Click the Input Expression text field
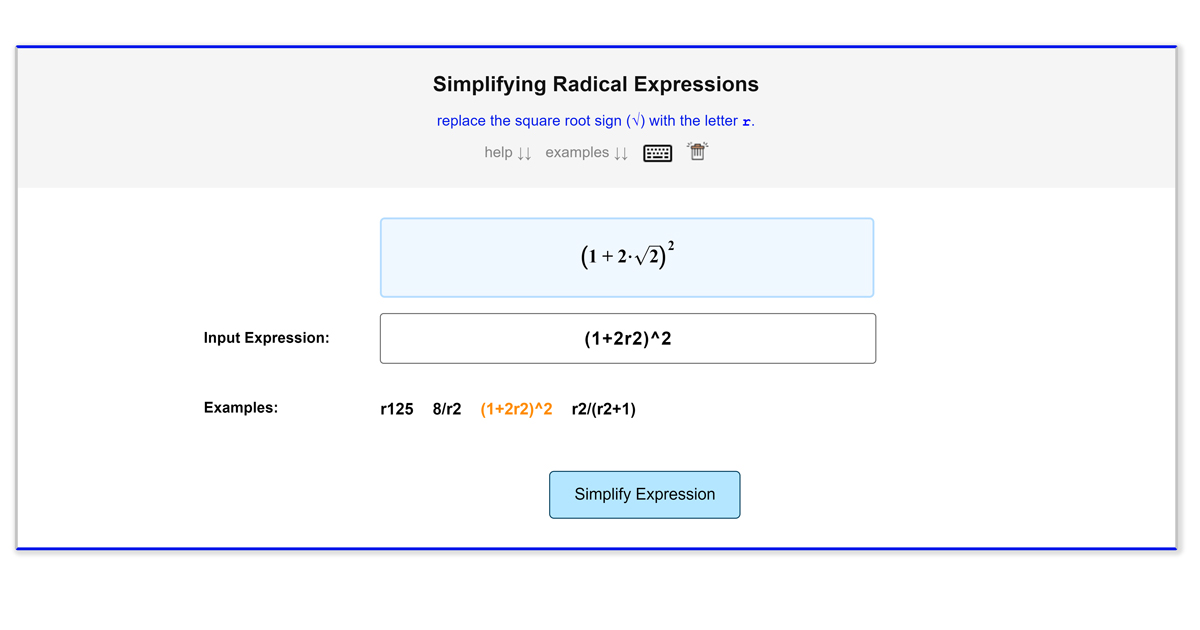This screenshot has height=630, width=1200. point(627,338)
